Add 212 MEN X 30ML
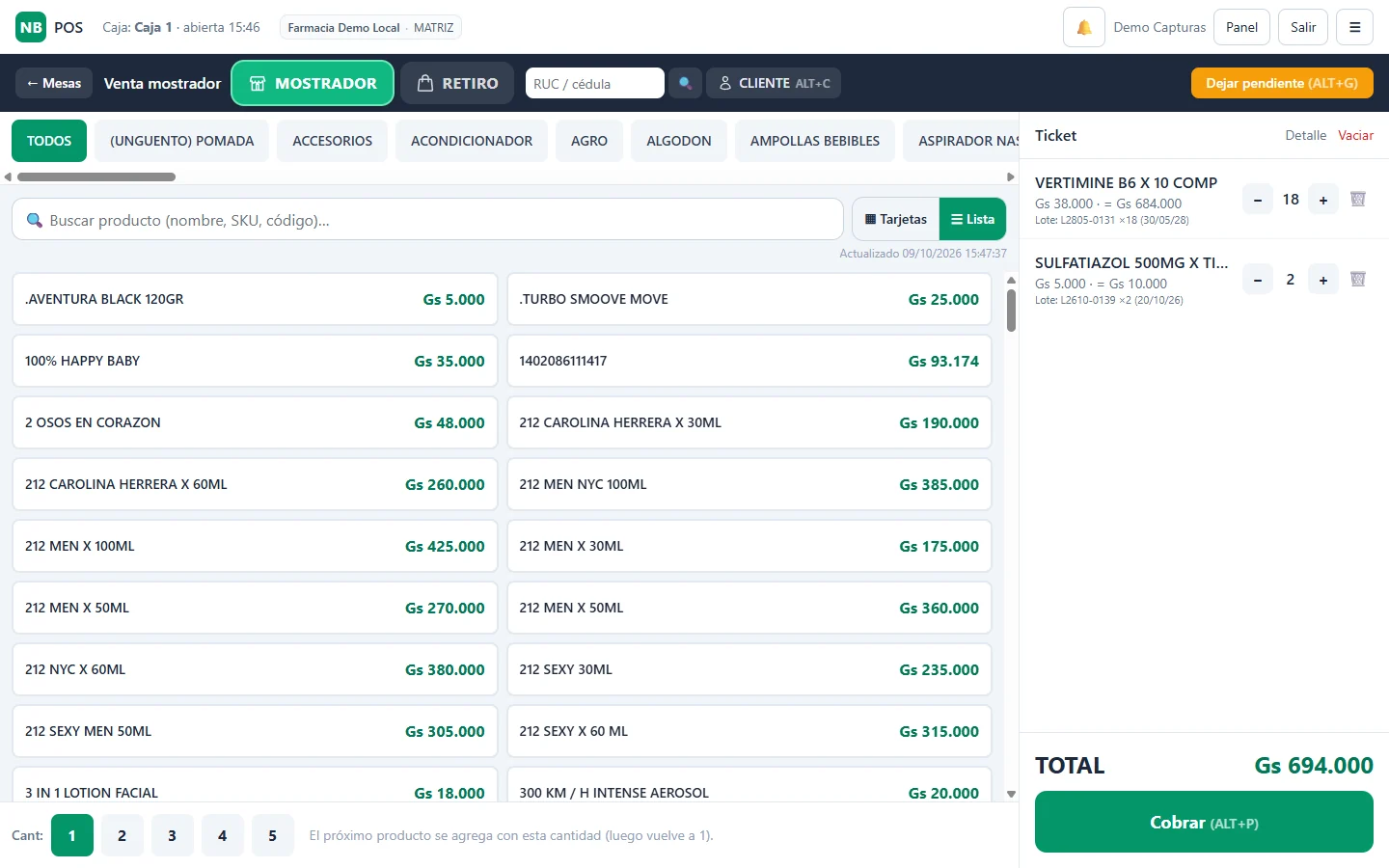This screenshot has height=868, width=1389. (x=749, y=546)
